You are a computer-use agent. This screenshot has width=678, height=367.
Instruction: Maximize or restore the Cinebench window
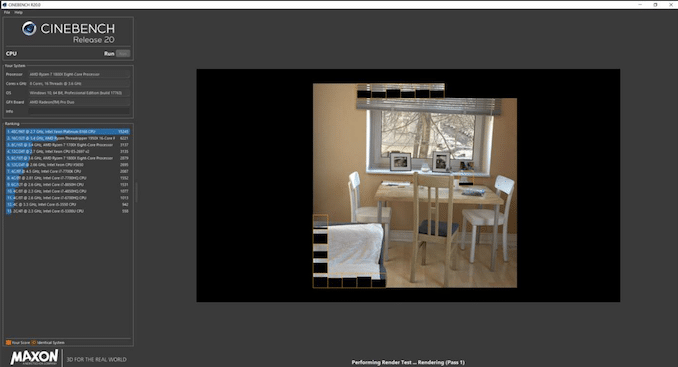click(x=655, y=5)
